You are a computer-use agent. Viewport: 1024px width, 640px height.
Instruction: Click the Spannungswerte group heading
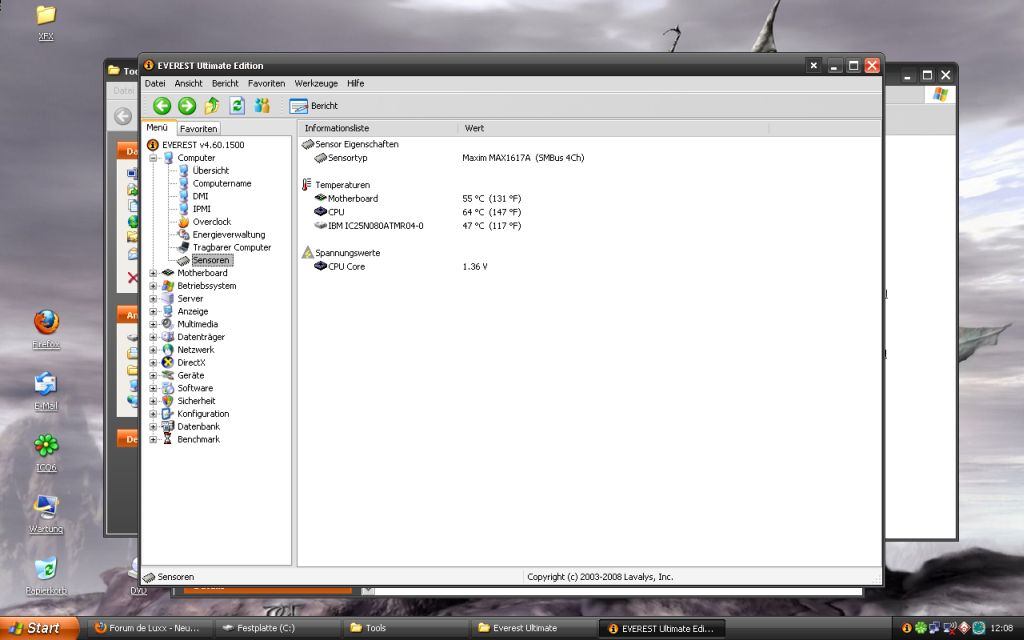tap(347, 253)
